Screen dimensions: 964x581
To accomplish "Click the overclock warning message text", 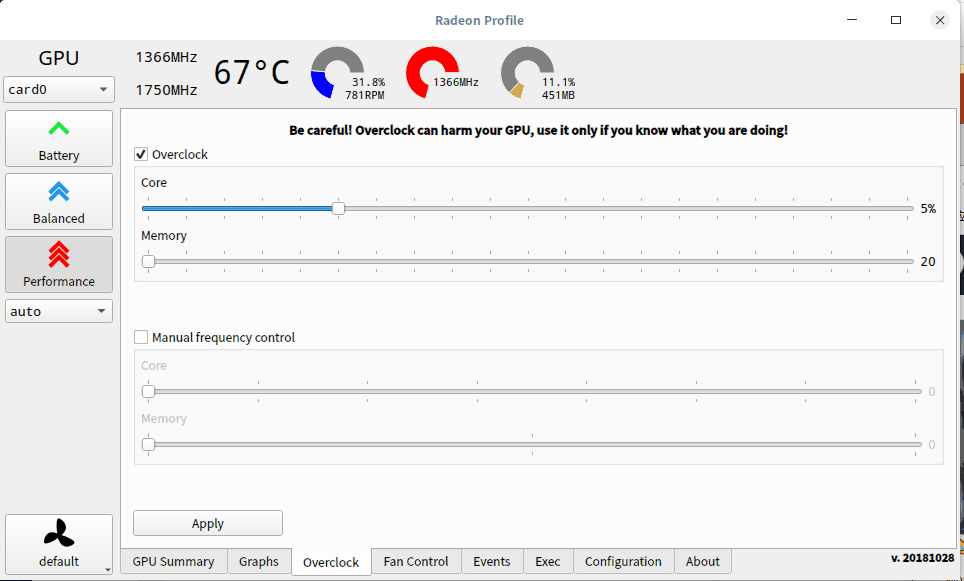I will [539, 130].
